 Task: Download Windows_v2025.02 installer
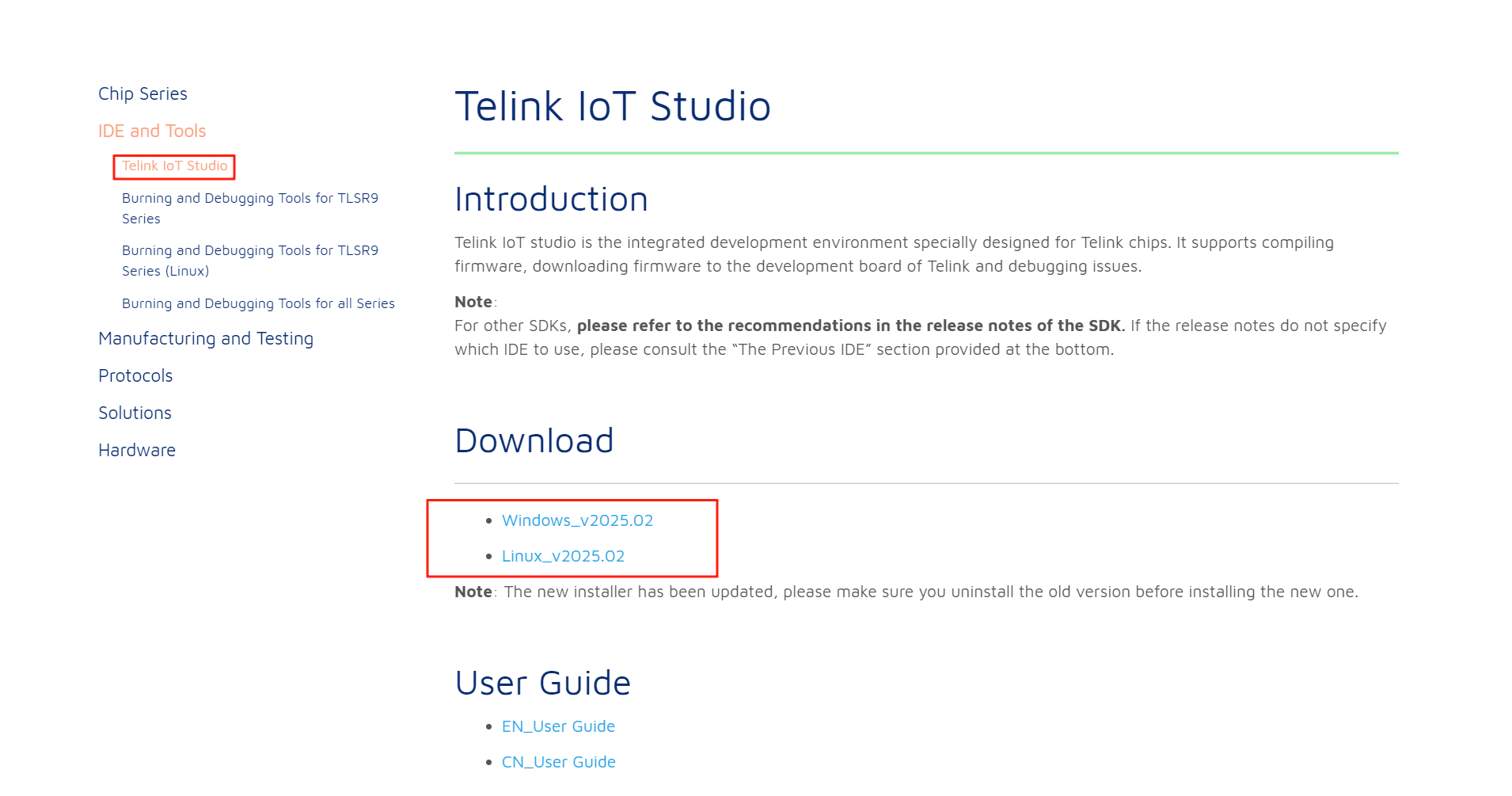click(577, 520)
